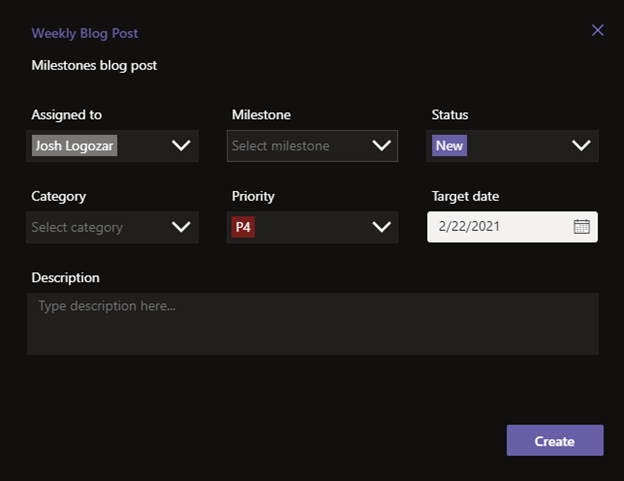
Task: Focus the description text area
Action: (313, 324)
